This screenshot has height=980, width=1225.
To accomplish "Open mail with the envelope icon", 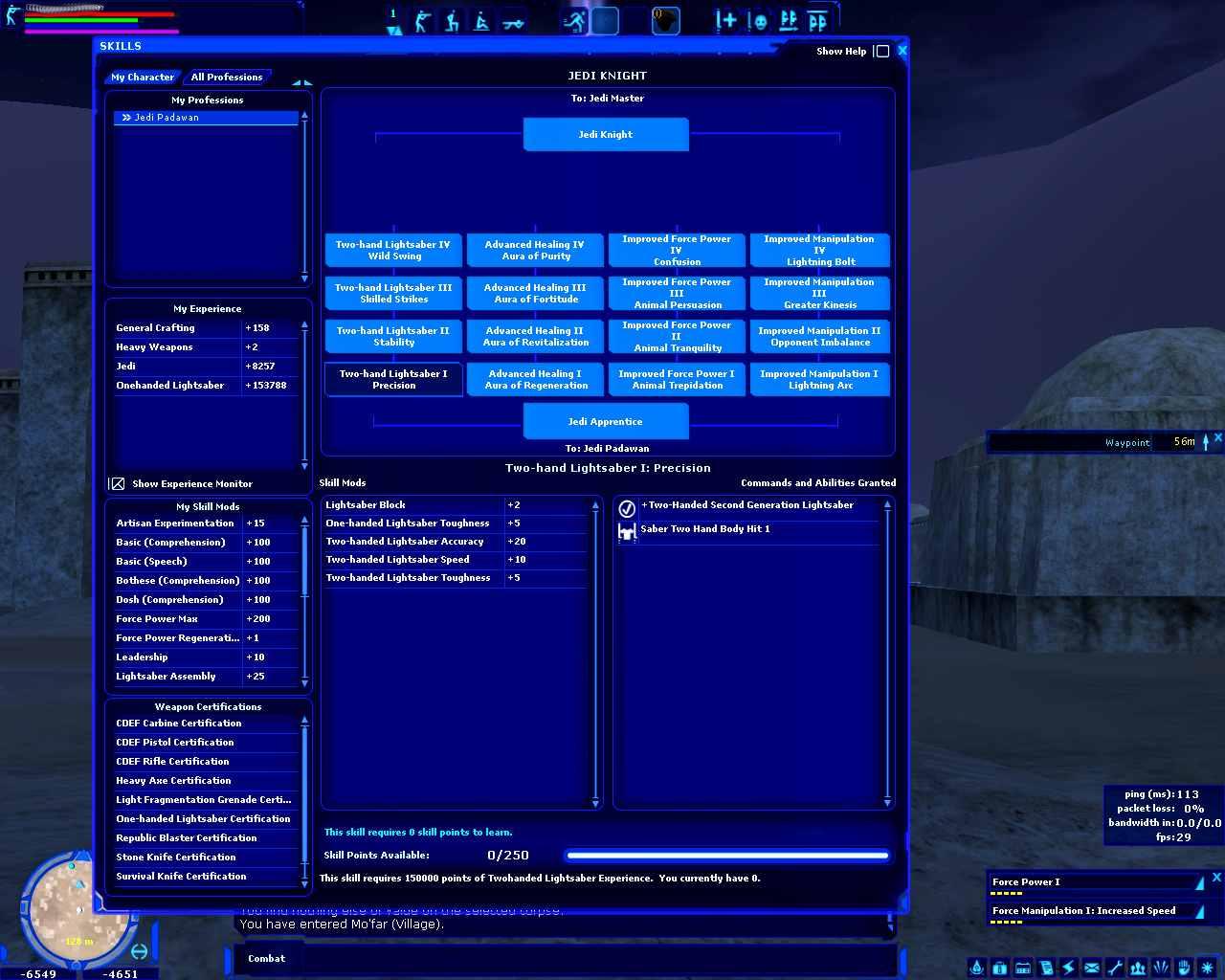I will 1092,968.
